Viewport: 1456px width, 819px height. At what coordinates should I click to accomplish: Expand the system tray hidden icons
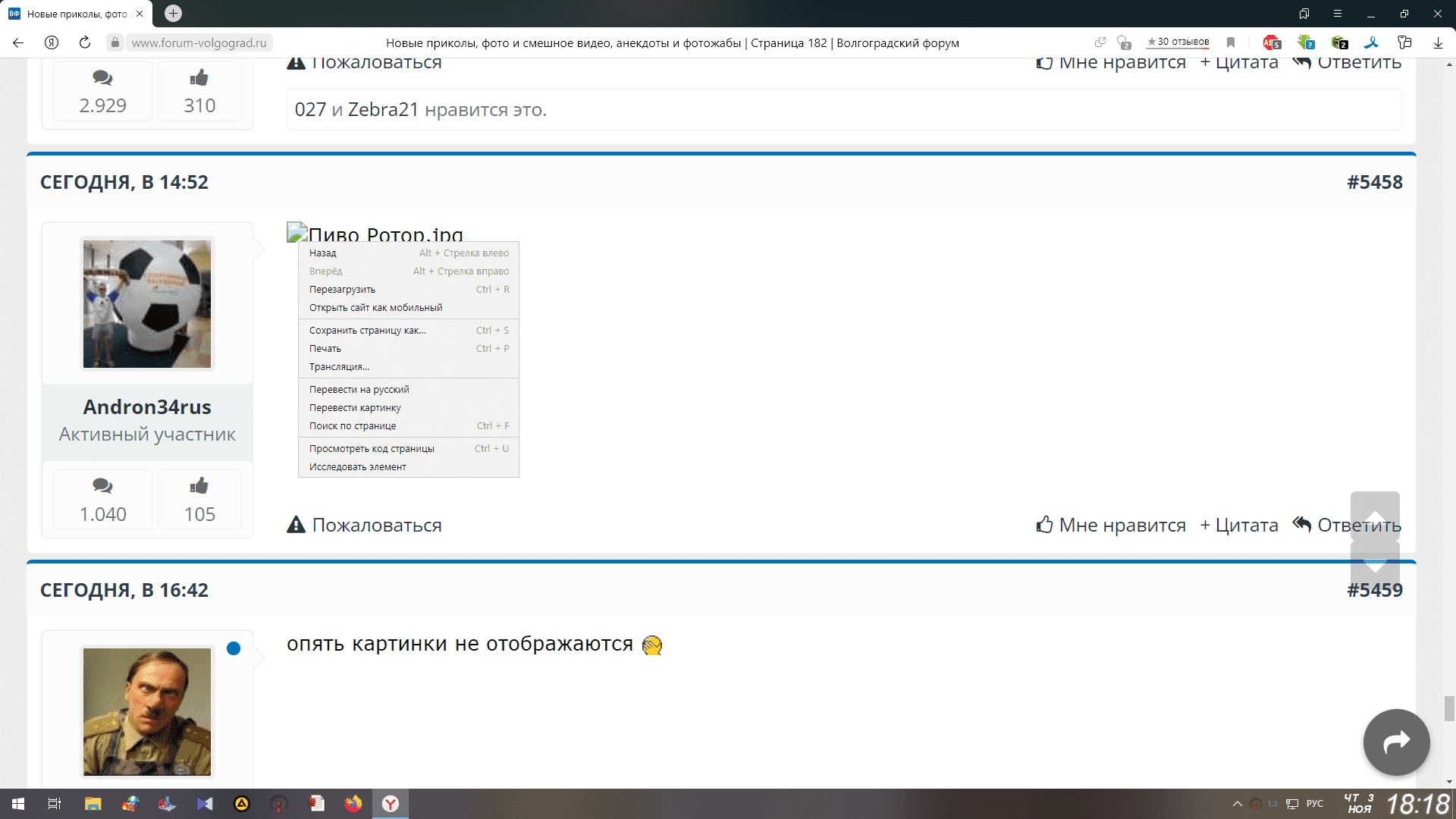(1237, 804)
